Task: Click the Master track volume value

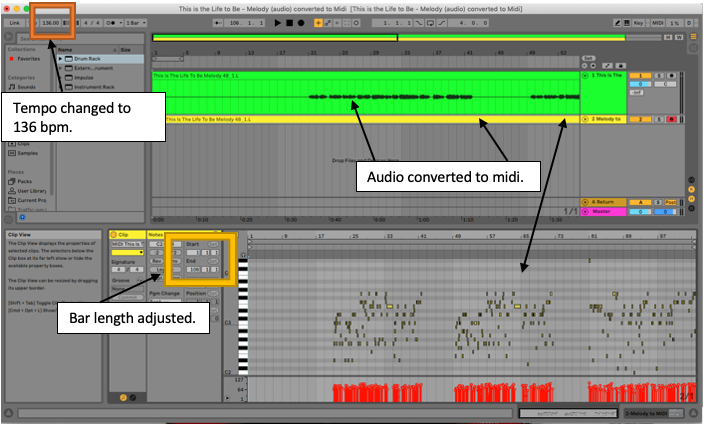Action: click(640, 212)
